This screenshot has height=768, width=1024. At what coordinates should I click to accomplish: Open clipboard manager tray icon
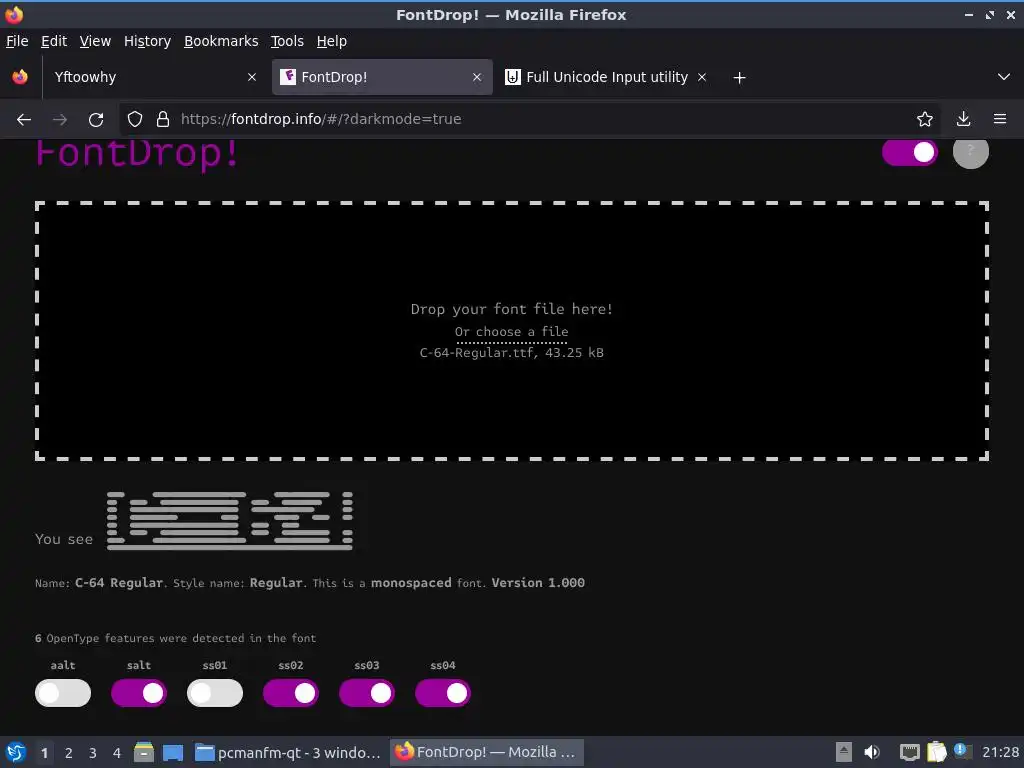pos(936,752)
